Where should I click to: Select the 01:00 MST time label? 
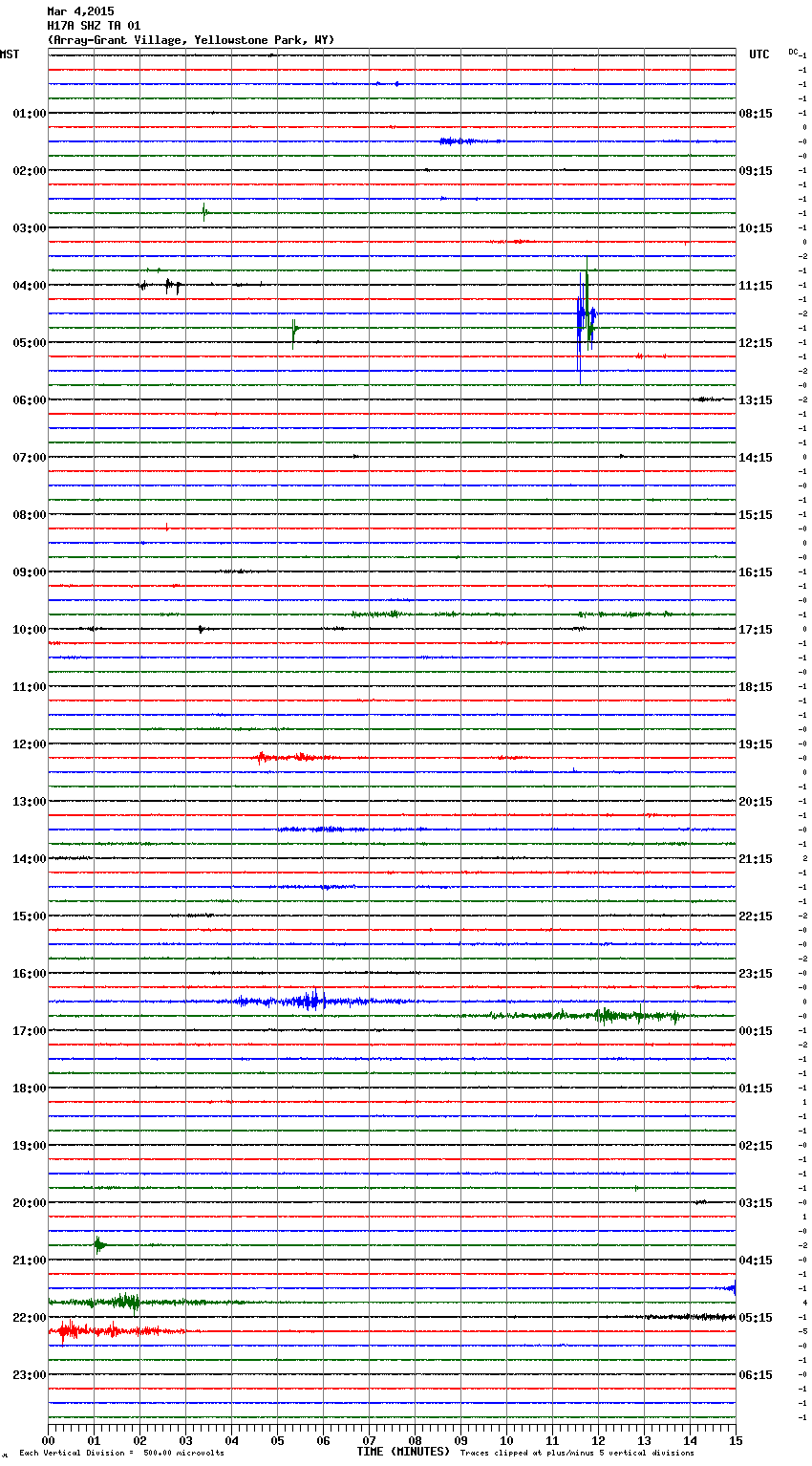(x=29, y=114)
